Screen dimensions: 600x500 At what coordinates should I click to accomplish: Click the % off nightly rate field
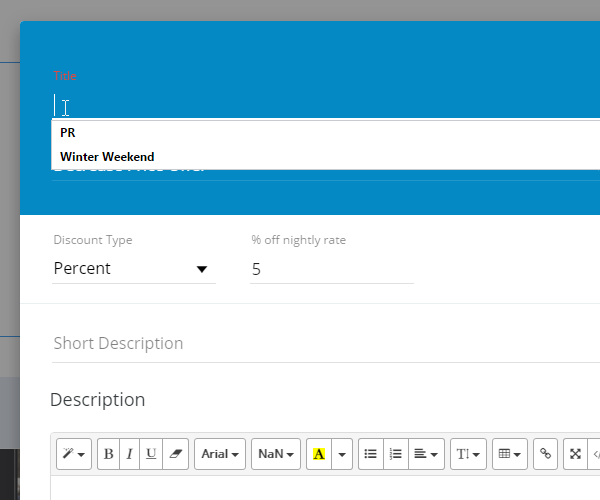pyautogui.click(x=332, y=269)
